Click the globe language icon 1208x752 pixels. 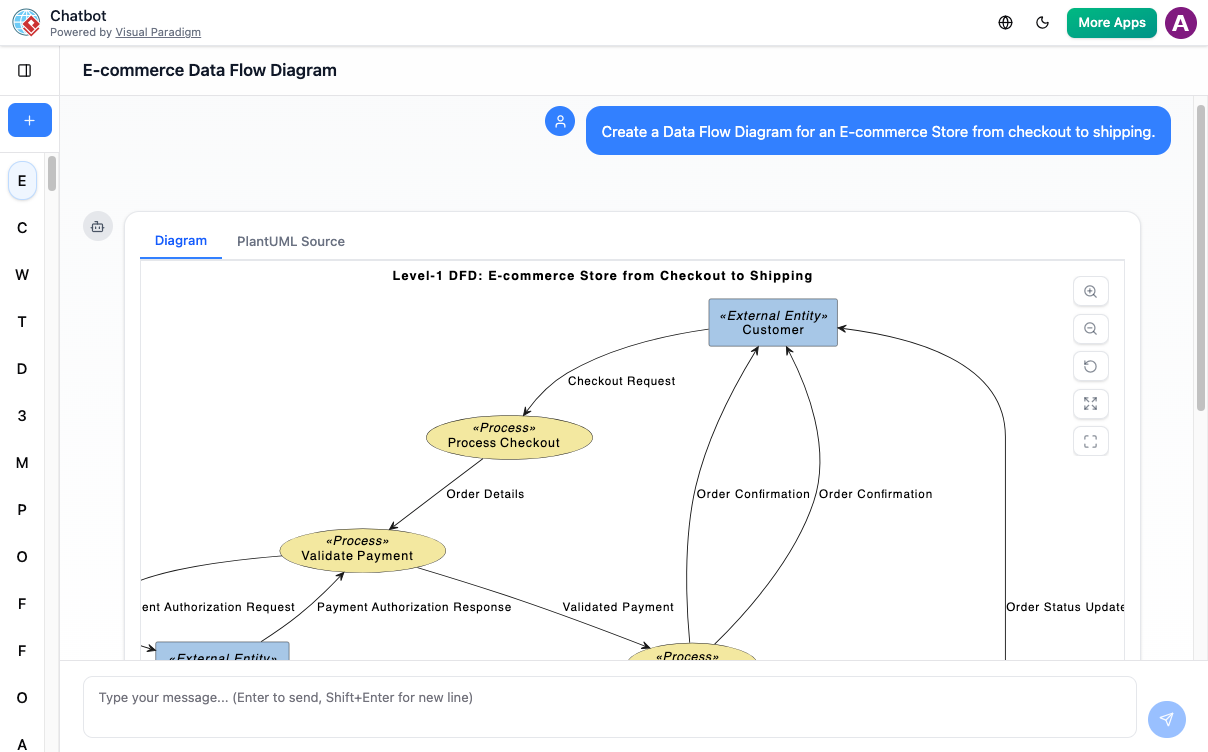point(1005,22)
